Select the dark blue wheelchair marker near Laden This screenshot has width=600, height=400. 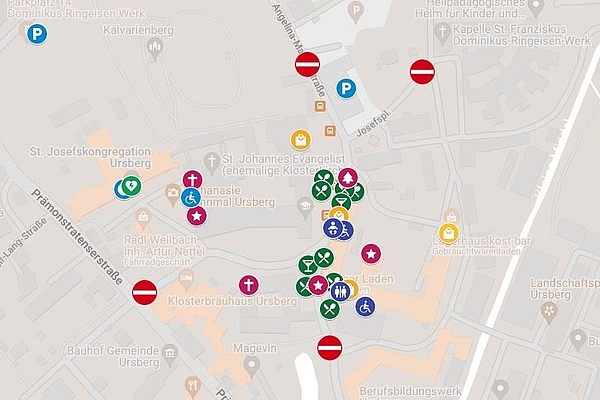click(x=365, y=307)
